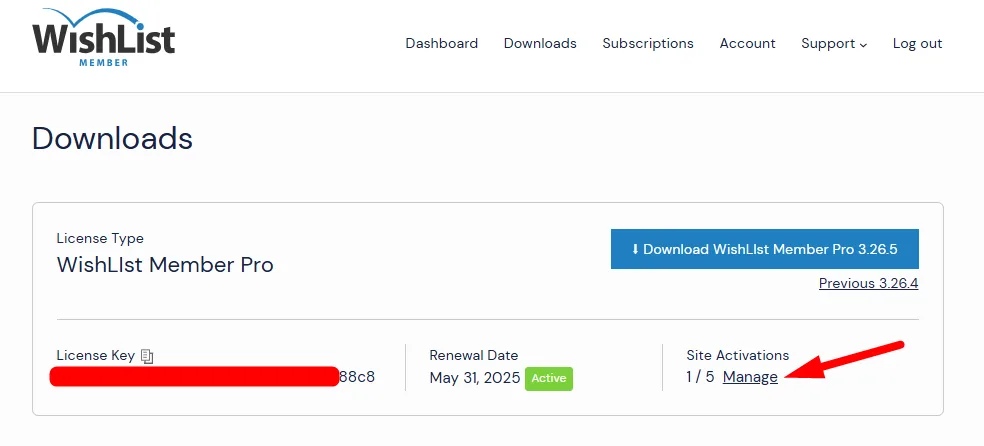Screen dimensions: 984x446
Task: Open the Subscriptions page from the navigation
Action: tap(647, 43)
